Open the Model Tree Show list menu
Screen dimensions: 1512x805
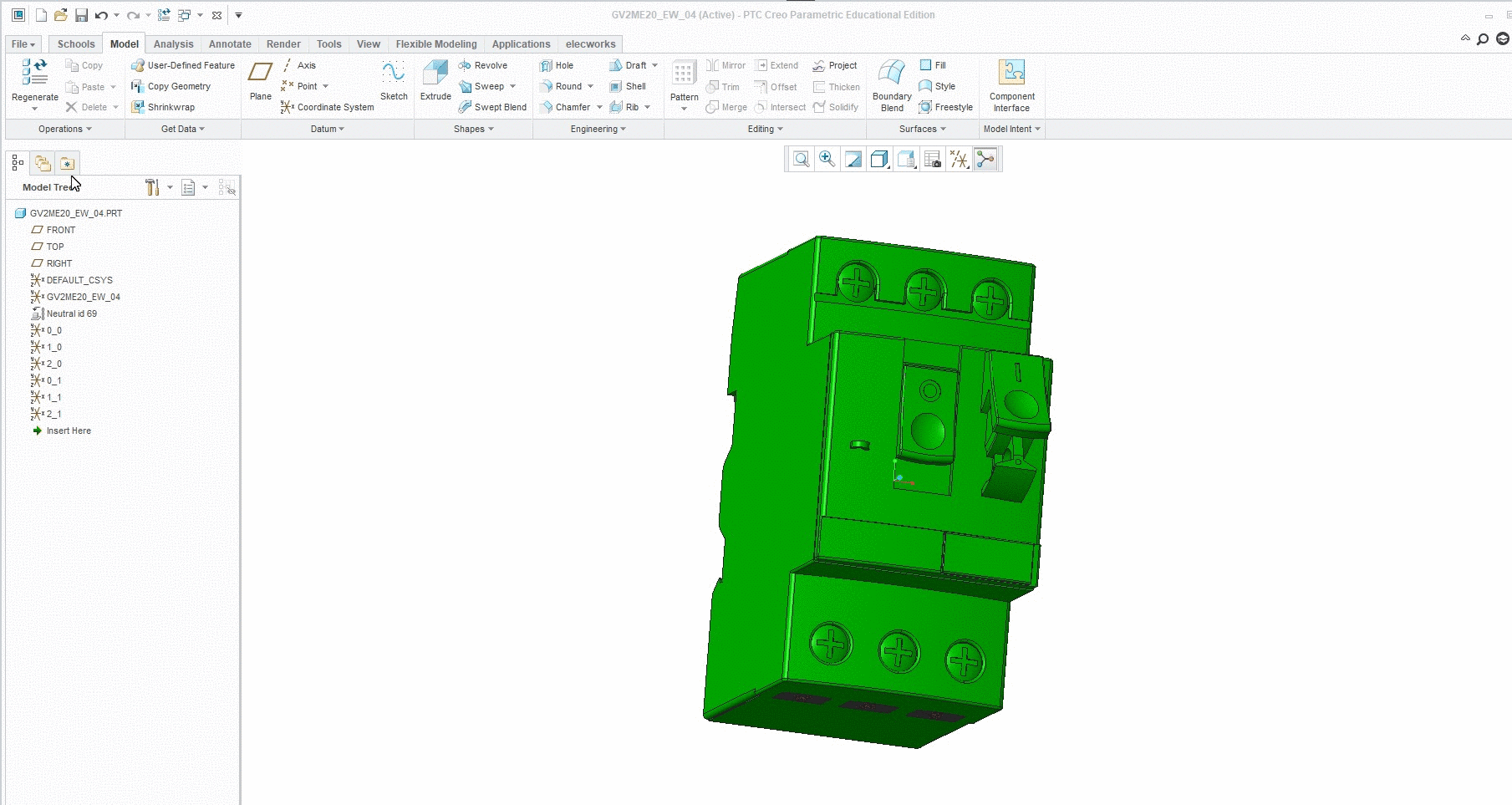[194, 187]
